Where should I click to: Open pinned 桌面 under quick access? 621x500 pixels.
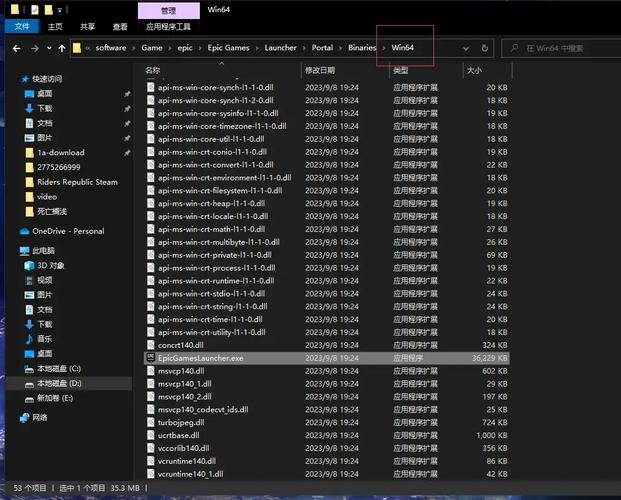point(44,94)
